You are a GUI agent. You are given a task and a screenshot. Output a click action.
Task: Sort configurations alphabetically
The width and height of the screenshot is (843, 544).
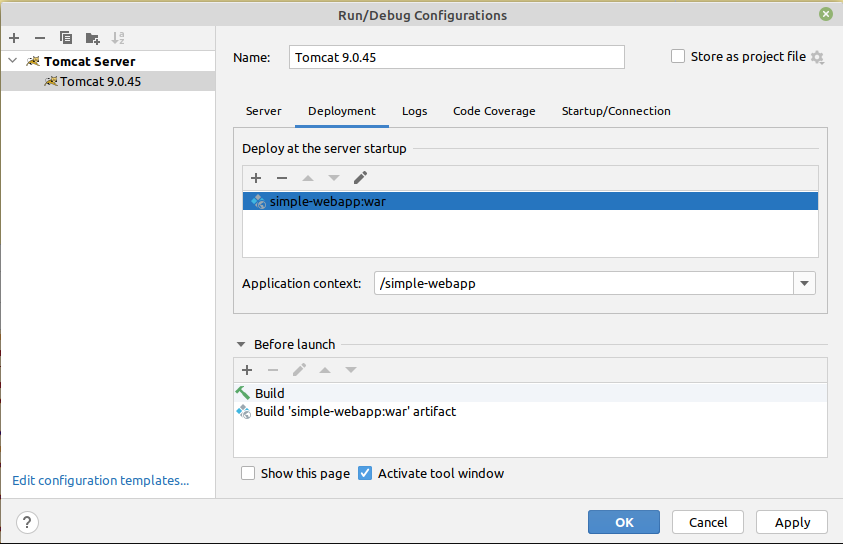[x=118, y=38]
